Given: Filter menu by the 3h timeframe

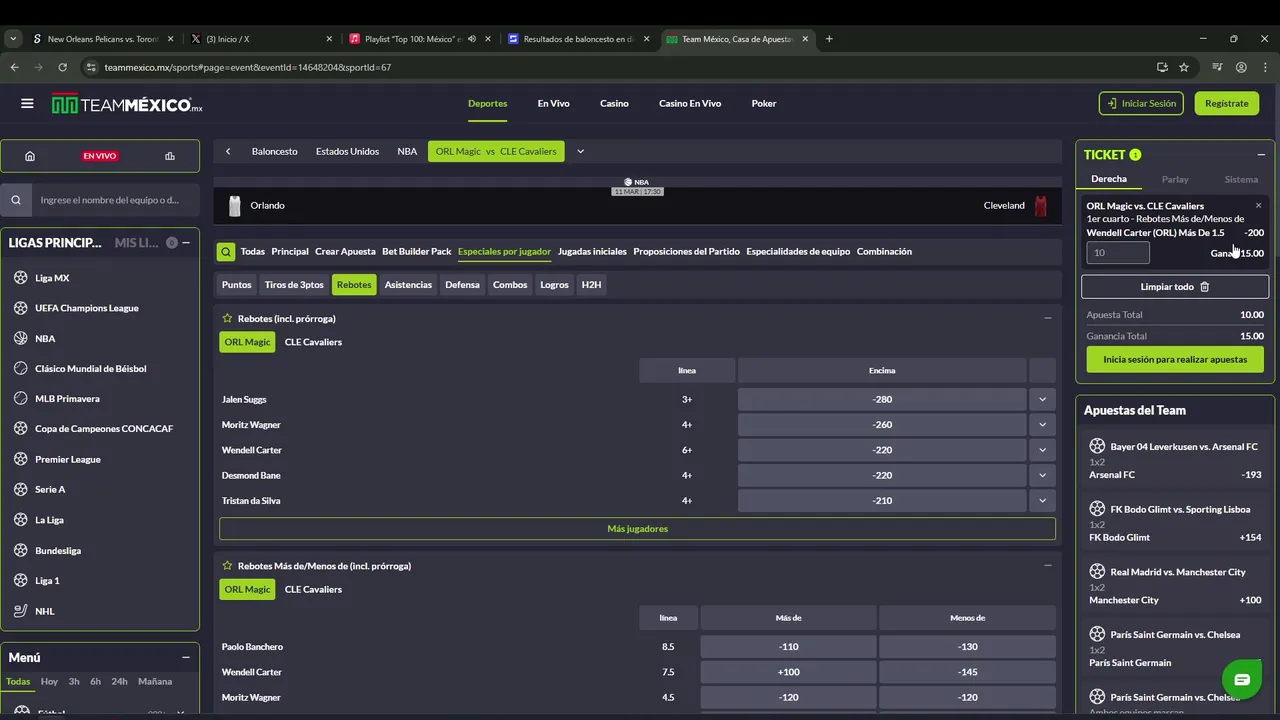Looking at the screenshot, I should coord(74,682).
